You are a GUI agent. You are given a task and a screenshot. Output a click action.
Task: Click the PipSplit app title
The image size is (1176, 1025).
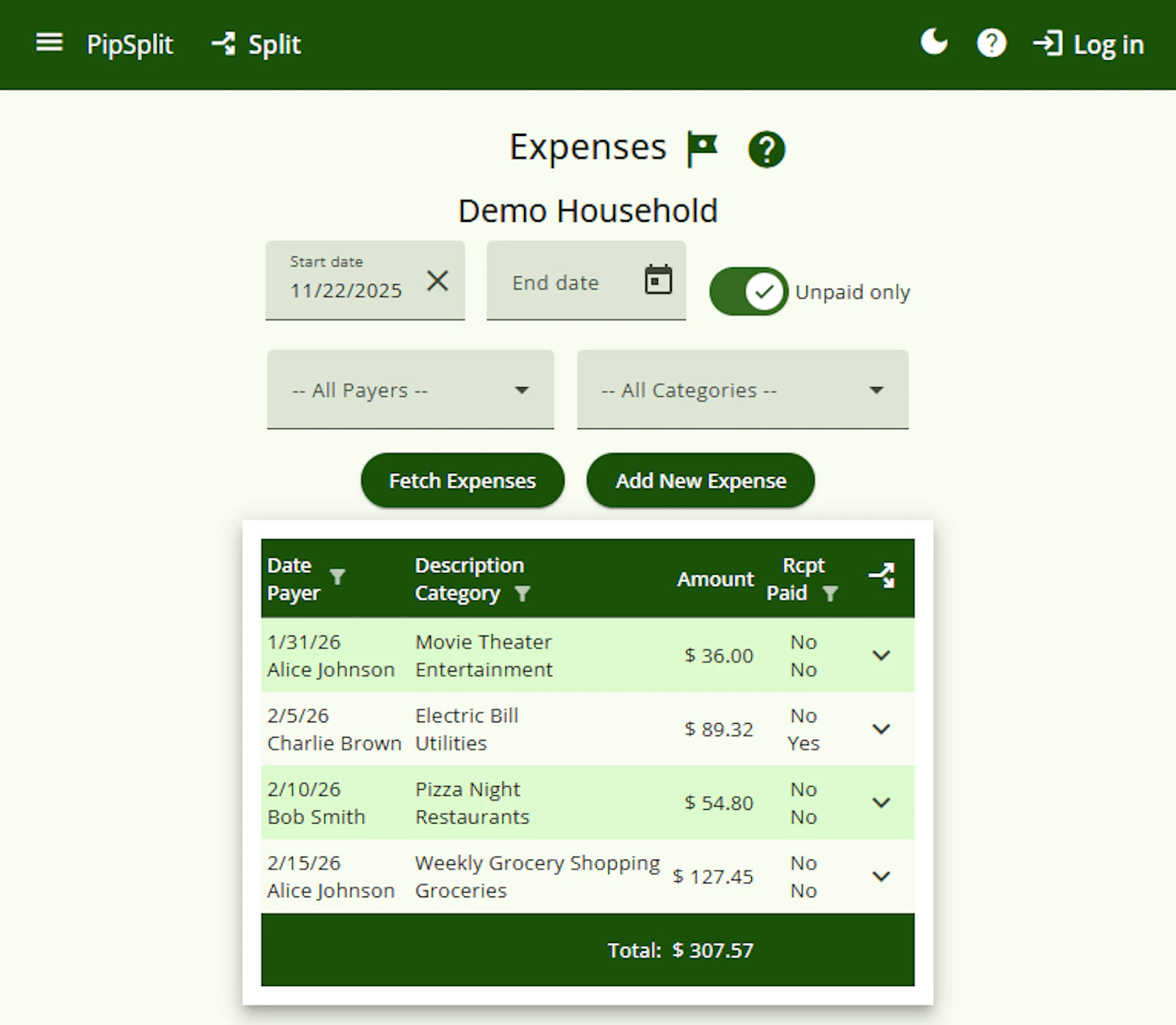click(x=130, y=45)
